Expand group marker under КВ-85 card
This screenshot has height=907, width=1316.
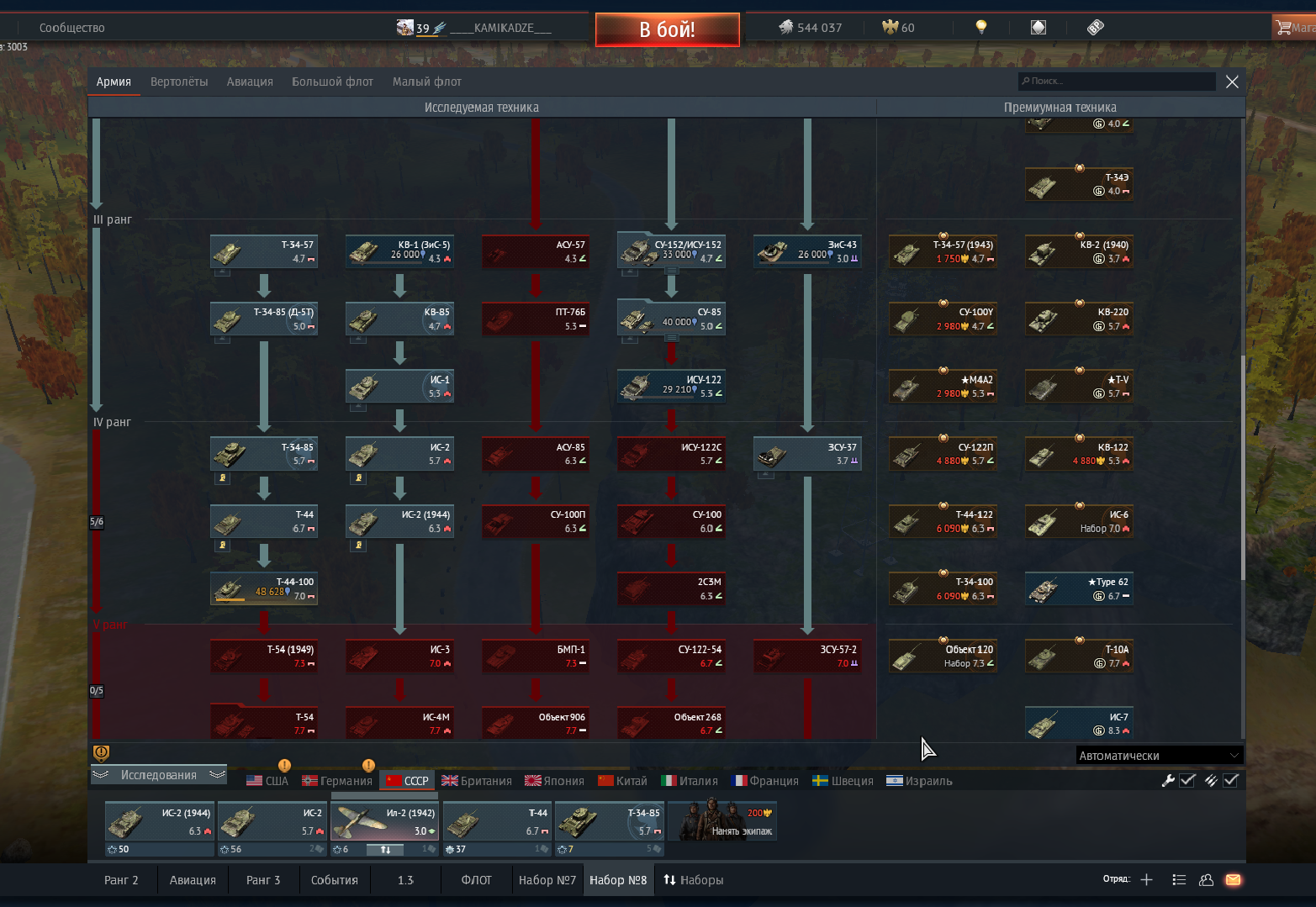[357, 340]
